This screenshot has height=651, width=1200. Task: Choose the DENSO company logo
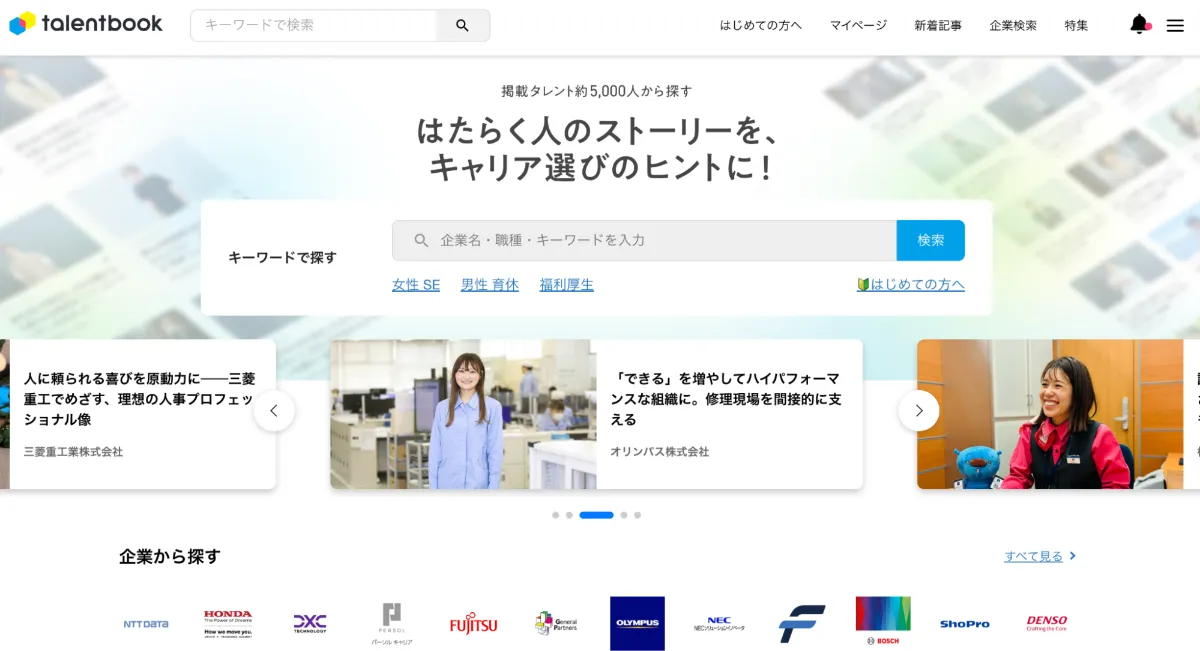tap(1046, 623)
